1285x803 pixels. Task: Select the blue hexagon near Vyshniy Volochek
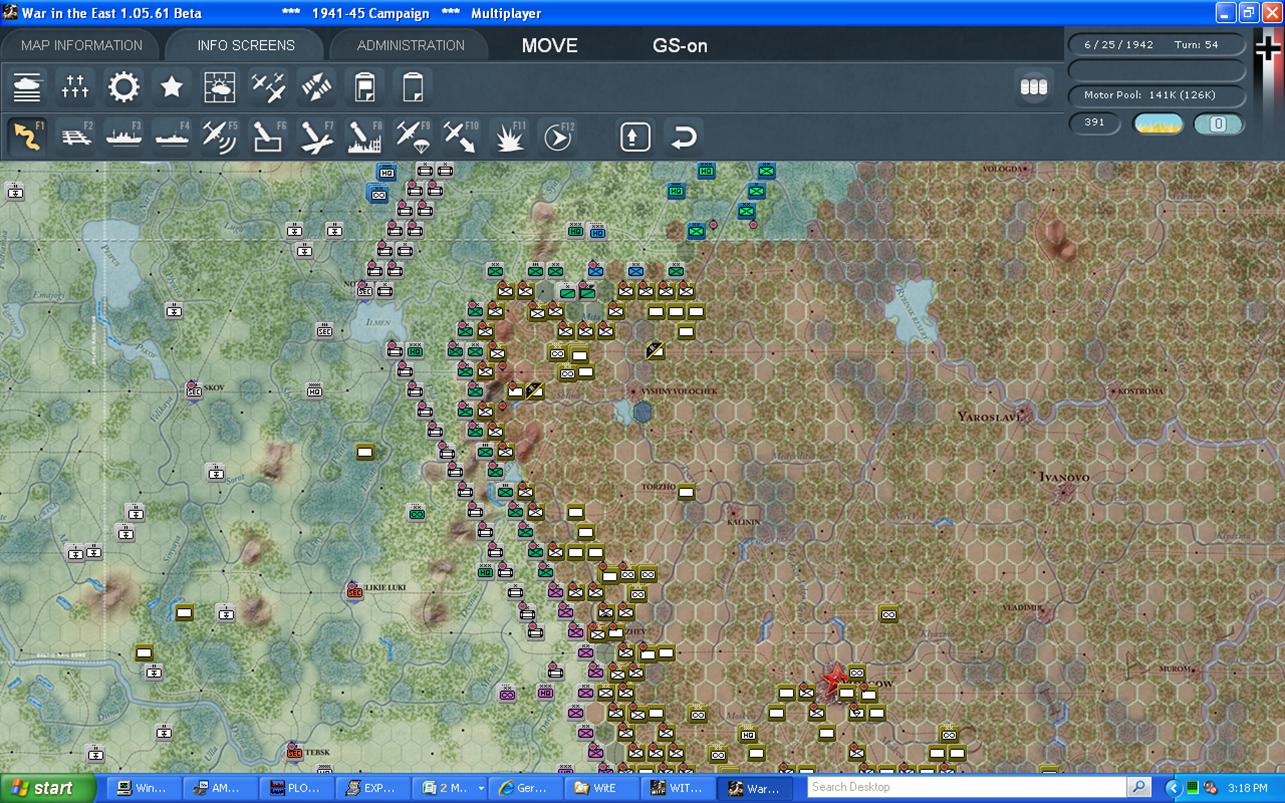pyautogui.click(x=642, y=411)
